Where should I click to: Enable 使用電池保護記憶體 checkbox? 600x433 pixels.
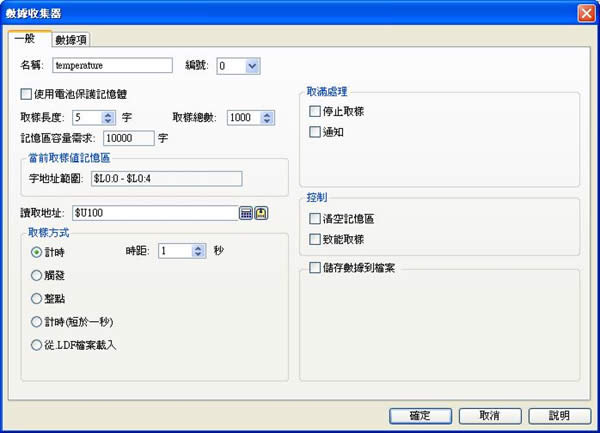click(x=26, y=94)
